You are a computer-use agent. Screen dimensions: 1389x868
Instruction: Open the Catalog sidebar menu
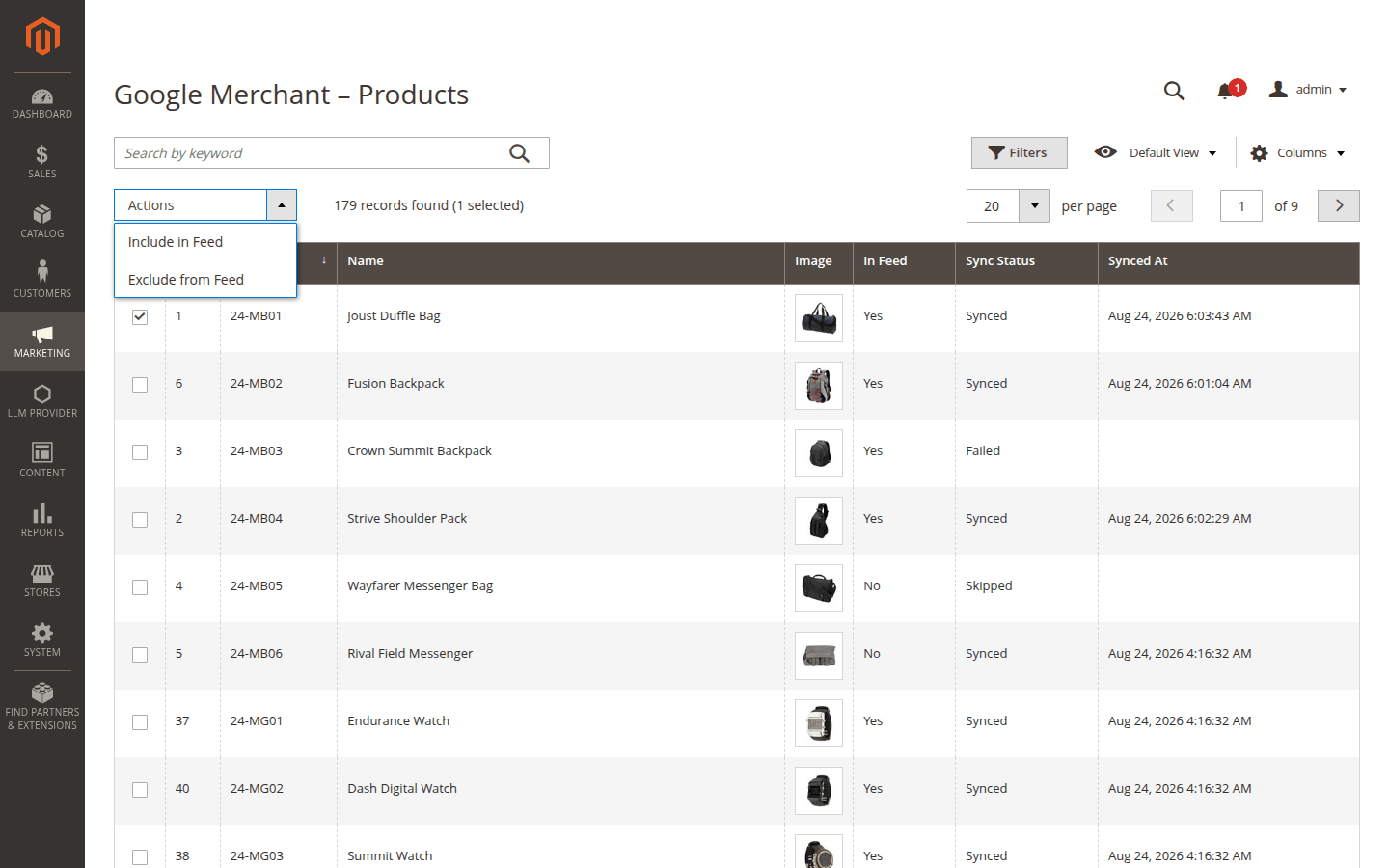(x=42, y=222)
